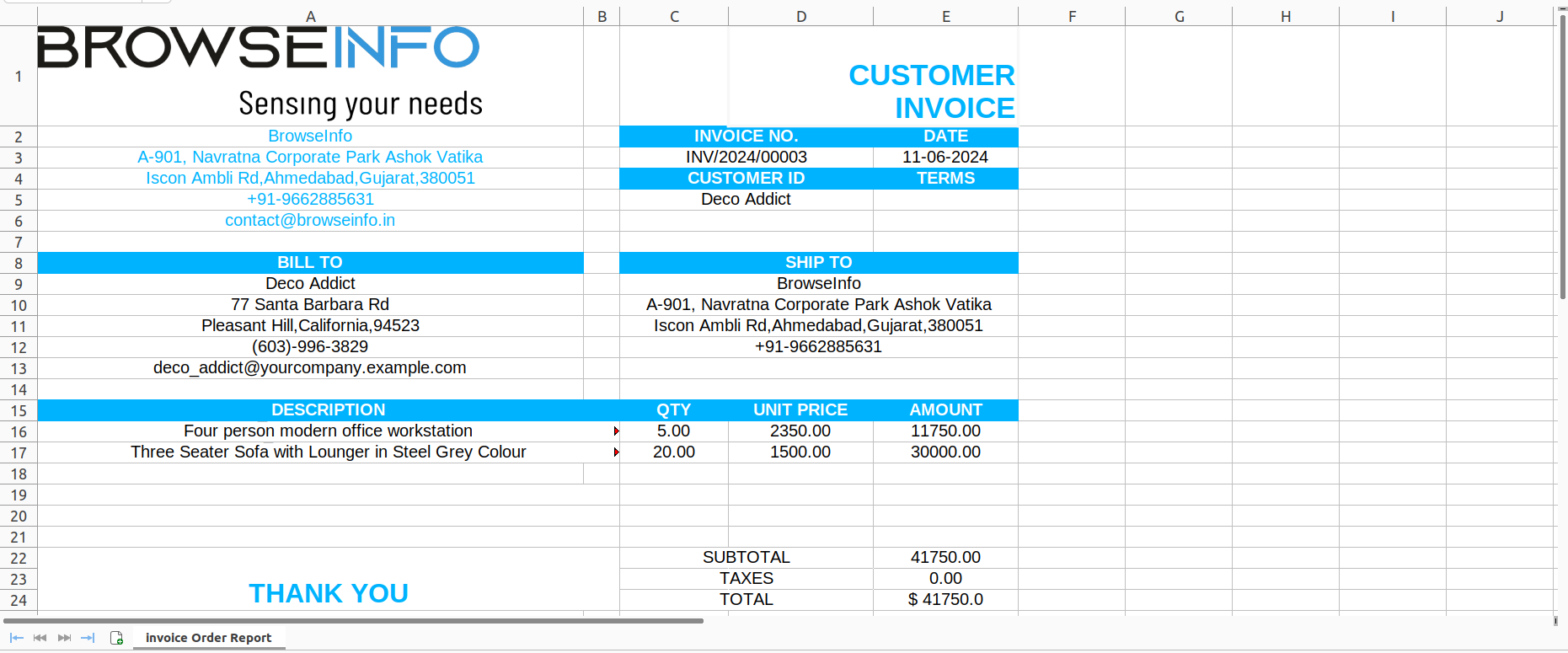This screenshot has height=653, width=1568.
Task: Click the taxes value "0.00"
Action: [x=945, y=579]
